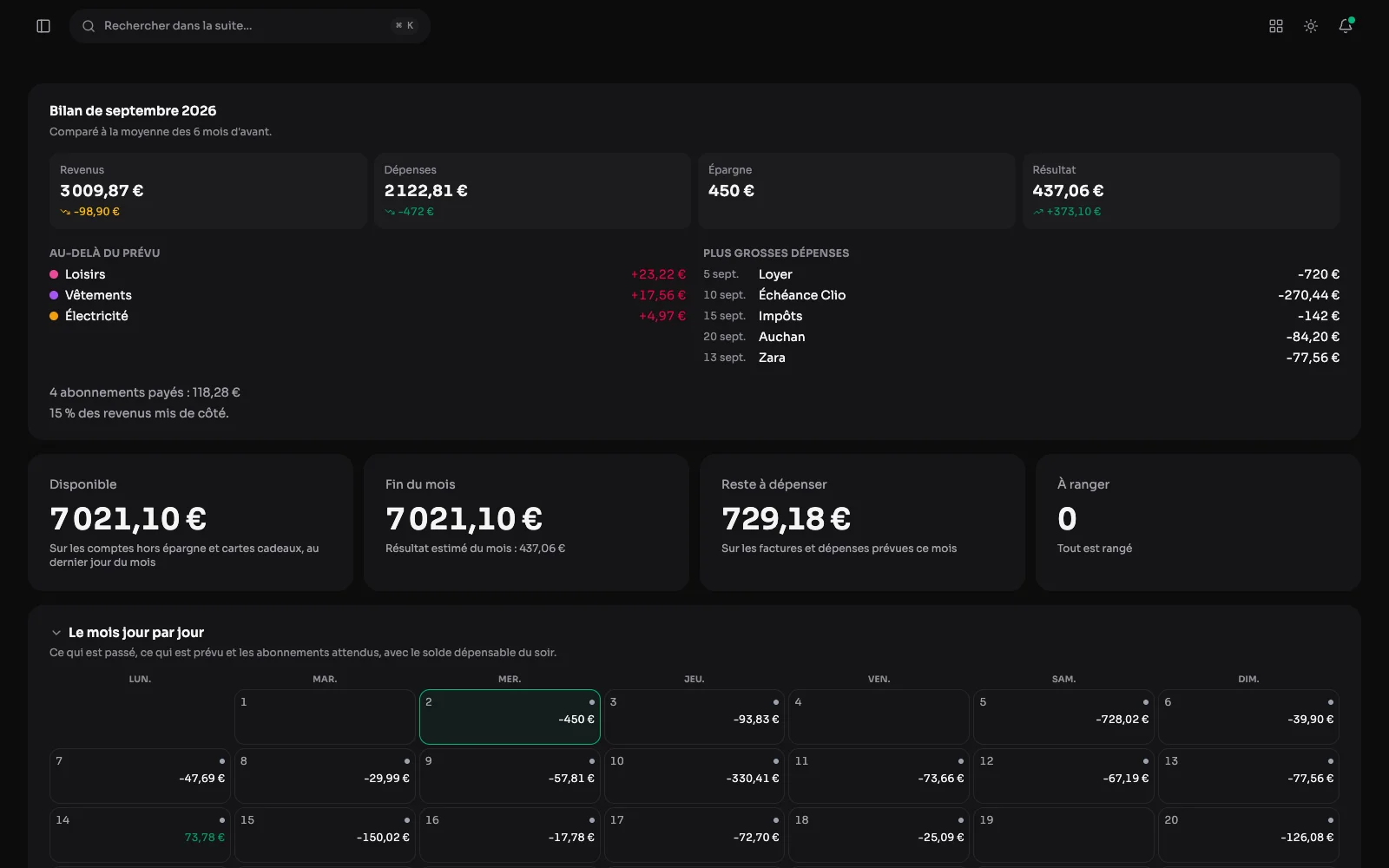This screenshot has height=868, width=1389.
Task: Open the Épargne summary card
Action: pyautogui.click(x=857, y=191)
